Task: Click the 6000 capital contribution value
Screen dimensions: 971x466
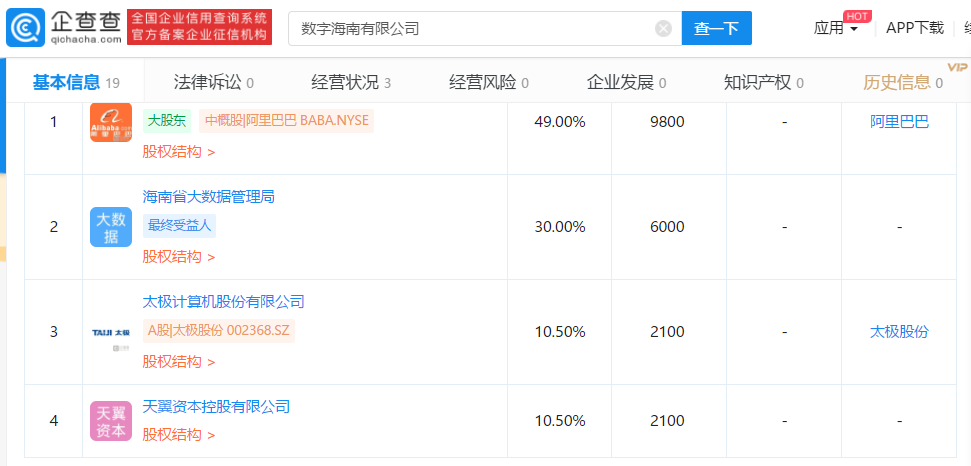Action: (668, 227)
